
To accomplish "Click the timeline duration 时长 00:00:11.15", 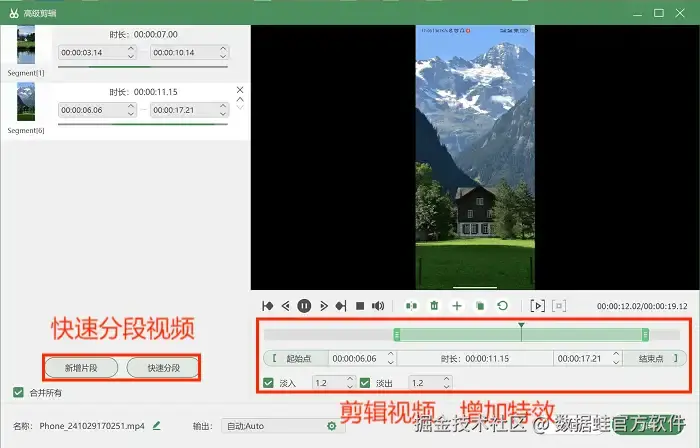I will point(475,358).
